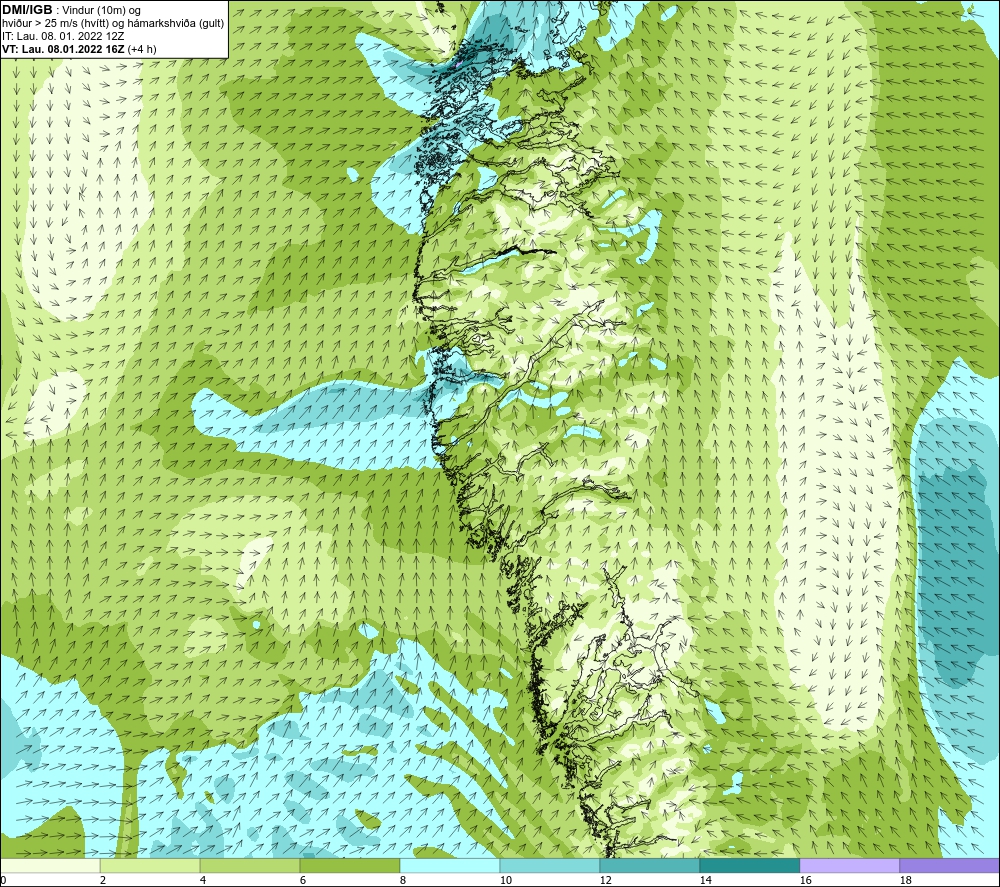Click the 10–12 m/s turquoise legend swatch
This screenshot has width=1000, height=887.
pyautogui.click(x=550, y=865)
